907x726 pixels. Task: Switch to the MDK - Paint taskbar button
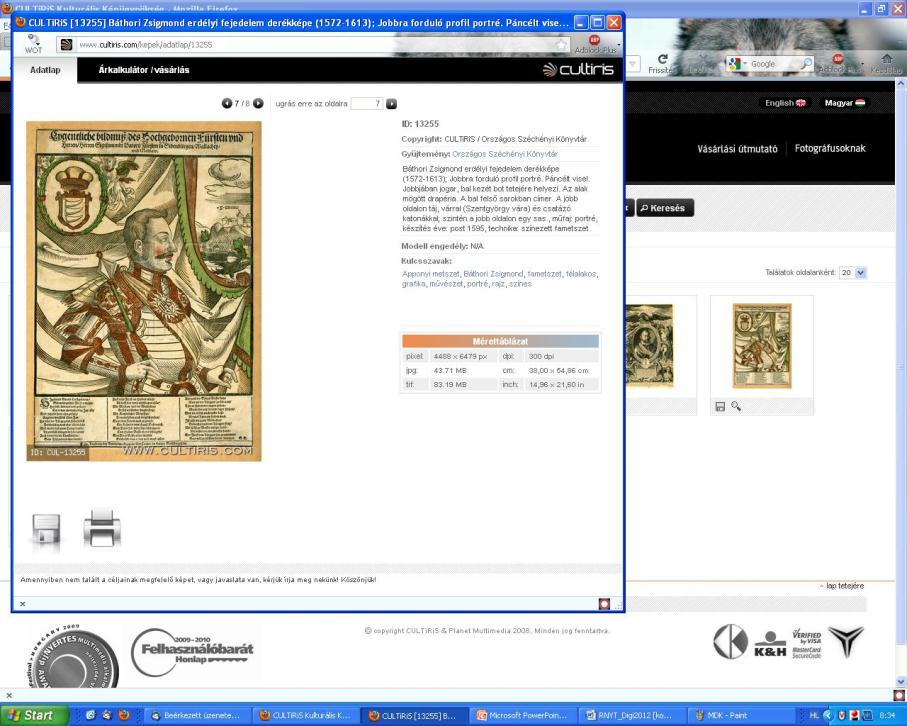click(742, 716)
